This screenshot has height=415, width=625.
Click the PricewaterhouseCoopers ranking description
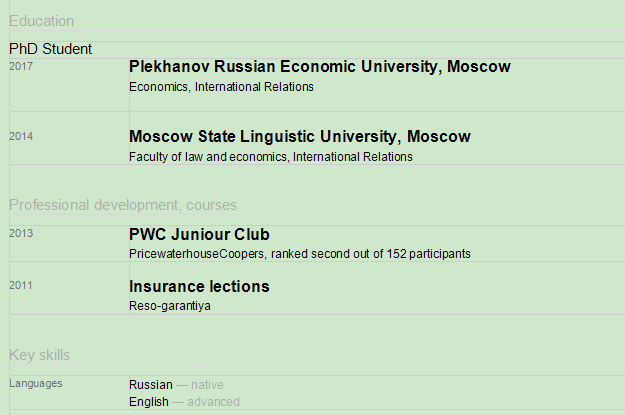coord(299,254)
